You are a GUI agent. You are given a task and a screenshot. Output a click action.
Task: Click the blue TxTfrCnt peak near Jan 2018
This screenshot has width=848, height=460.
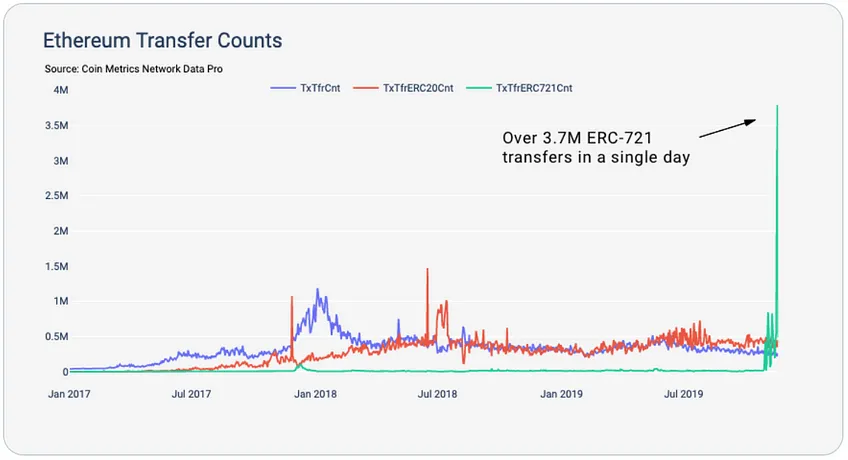(x=317, y=291)
